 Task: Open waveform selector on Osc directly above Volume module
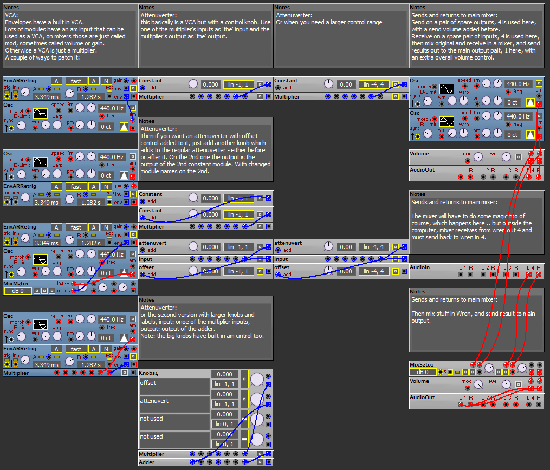click(447, 121)
